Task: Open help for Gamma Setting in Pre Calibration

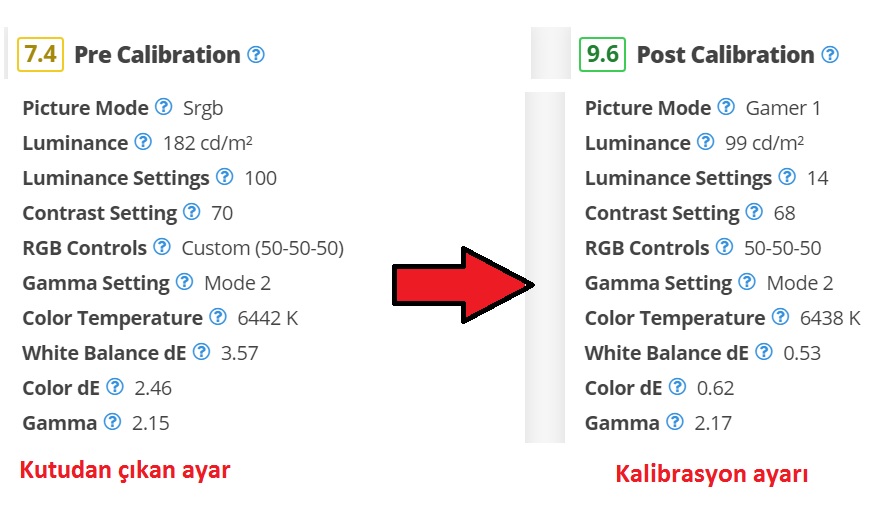Action: [x=185, y=281]
